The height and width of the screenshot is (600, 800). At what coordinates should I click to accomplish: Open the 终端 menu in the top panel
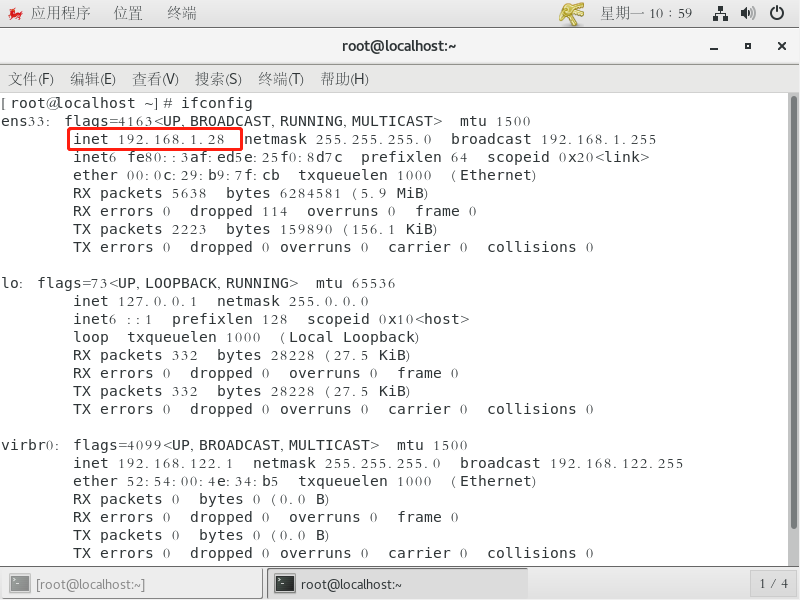[182, 13]
